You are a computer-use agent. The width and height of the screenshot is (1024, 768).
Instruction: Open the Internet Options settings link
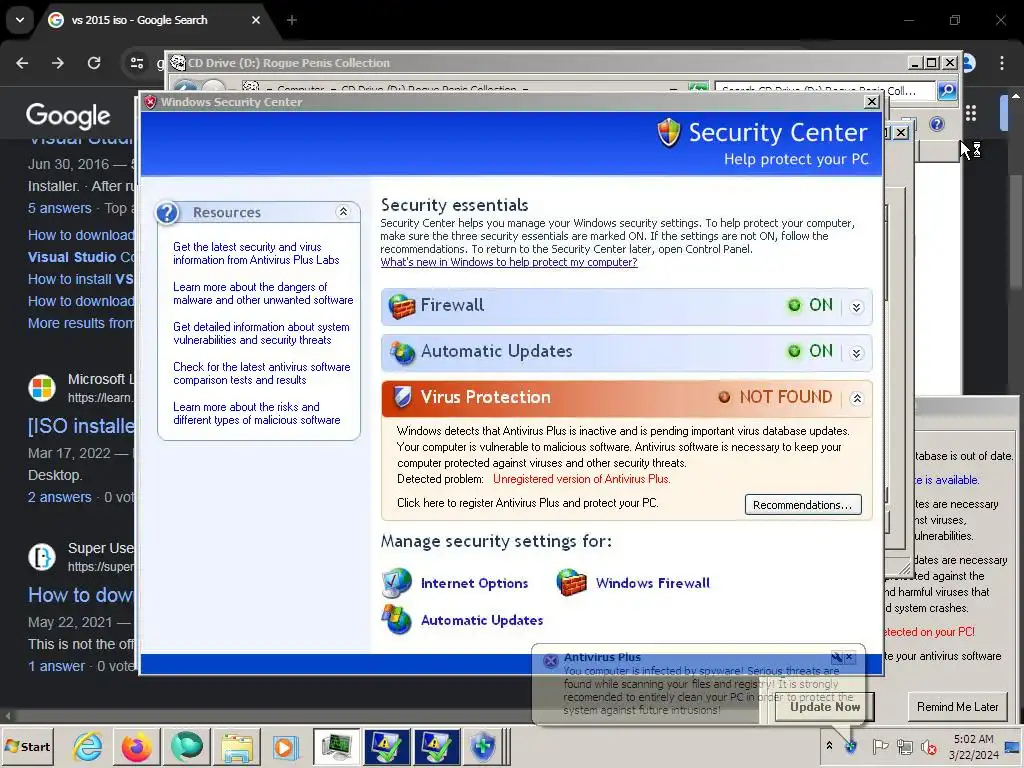click(x=474, y=583)
